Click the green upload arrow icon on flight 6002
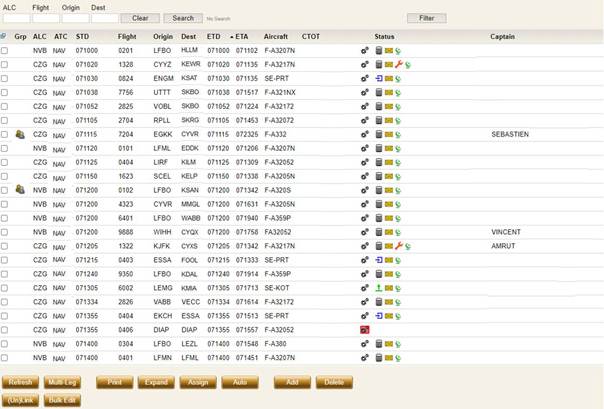Image resolution: width=604 pixels, height=409 pixels. click(379, 288)
